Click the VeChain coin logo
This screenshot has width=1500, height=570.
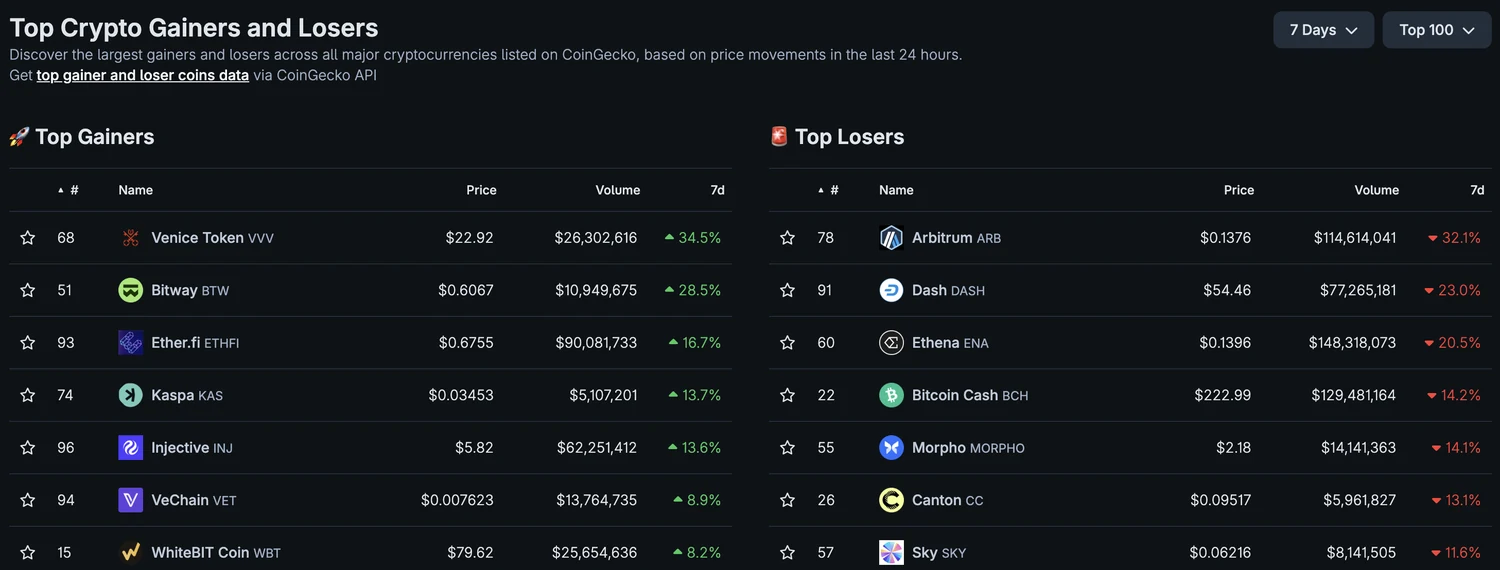(131, 500)
